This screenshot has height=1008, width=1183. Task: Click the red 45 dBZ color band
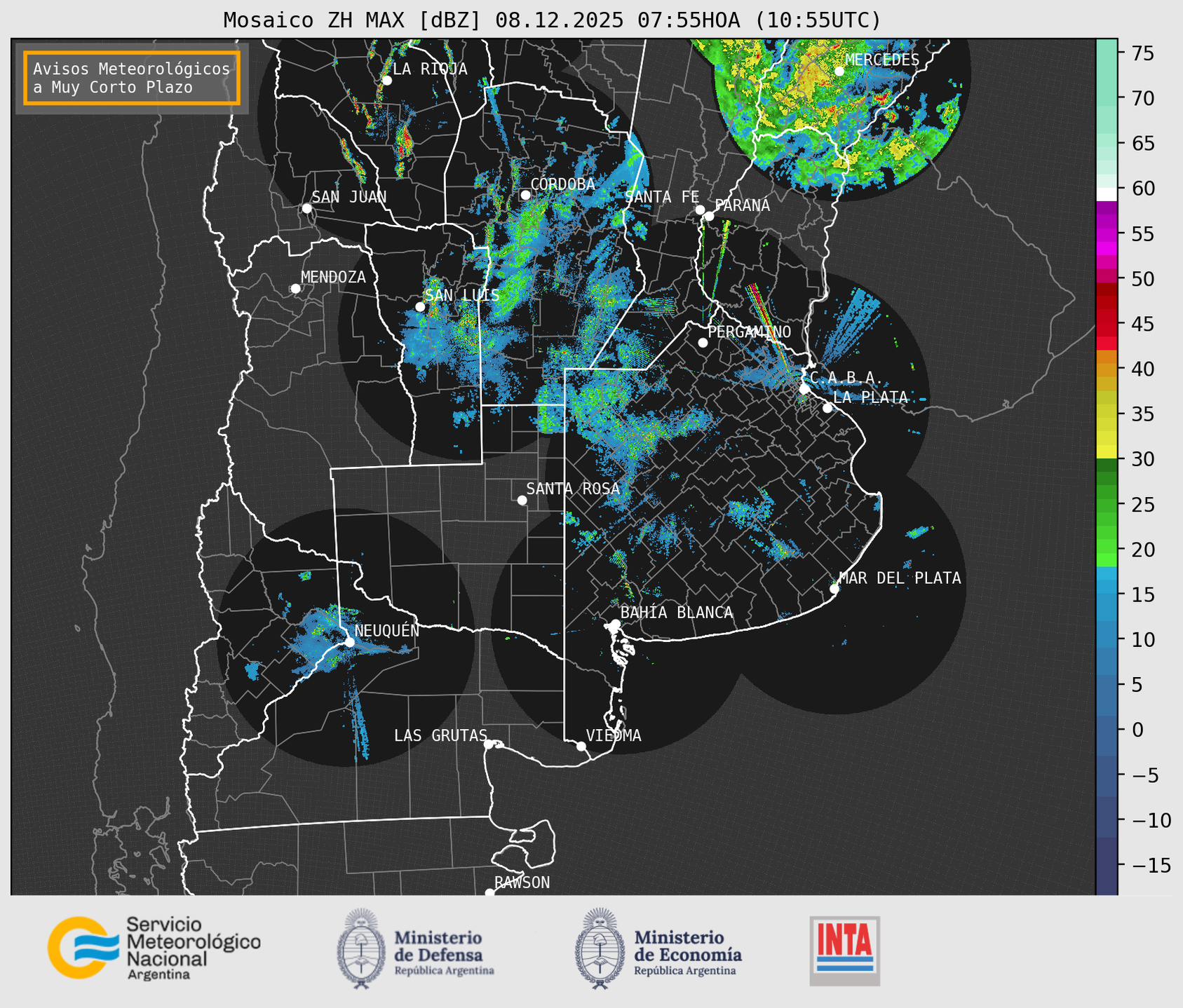[1107, 324]
